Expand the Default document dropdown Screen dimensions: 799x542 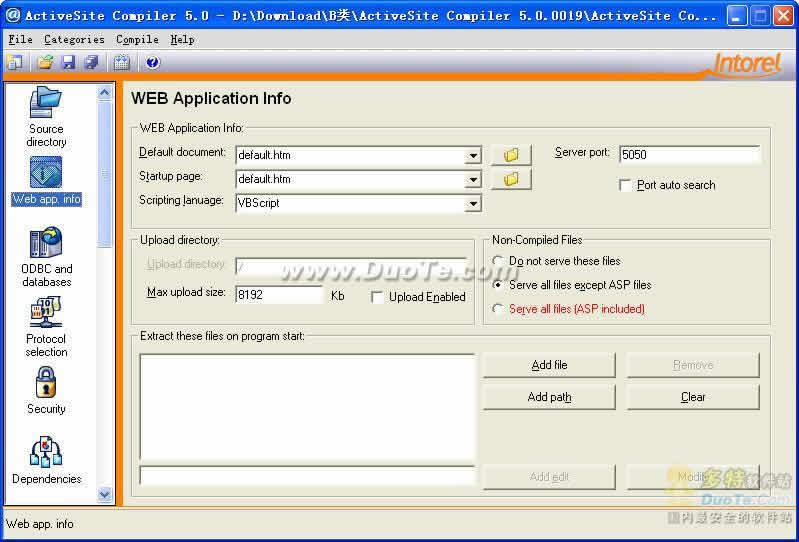(x=473, y=155)
